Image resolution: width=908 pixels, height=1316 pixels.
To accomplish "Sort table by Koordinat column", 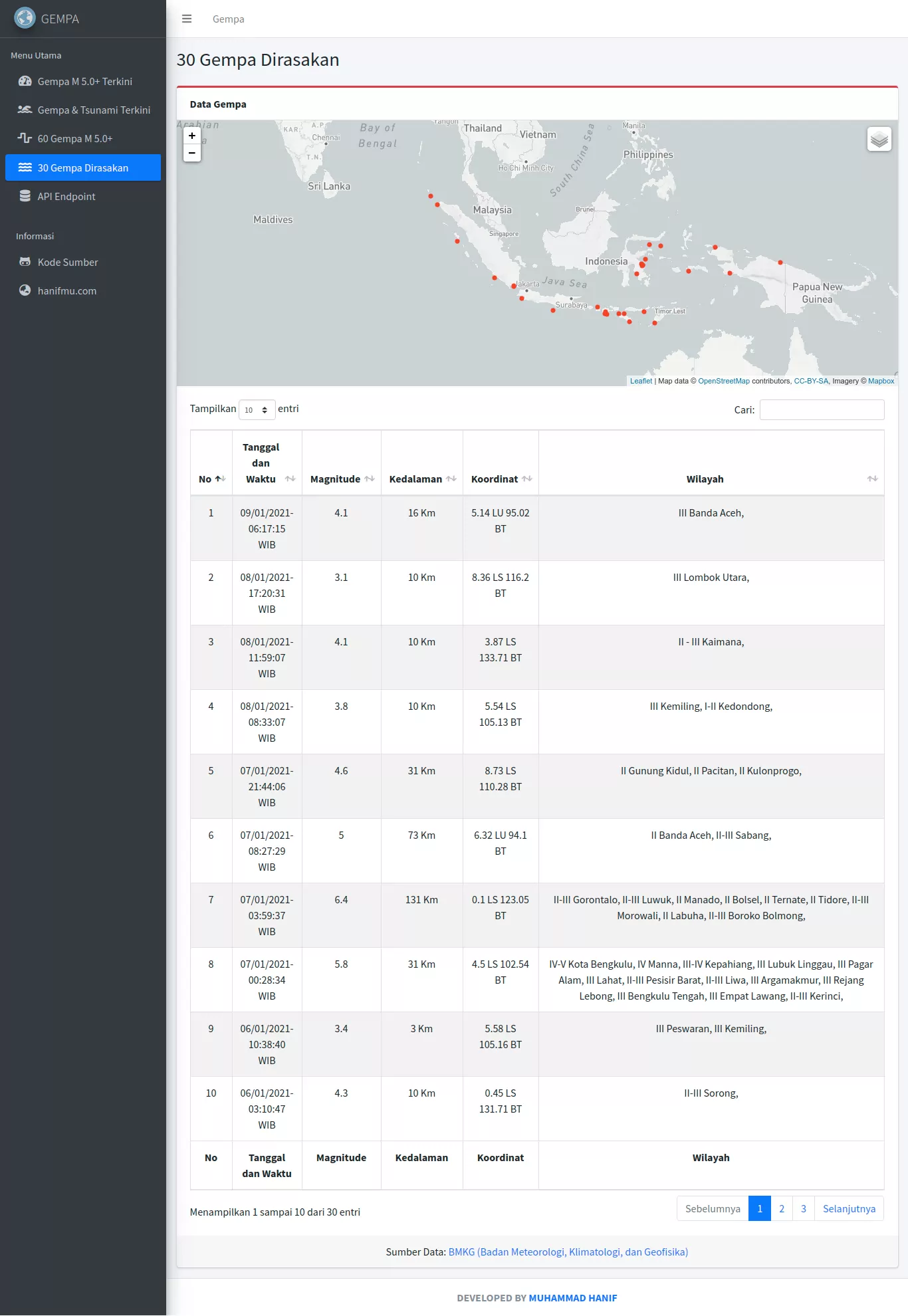I will tap(501, 463).
